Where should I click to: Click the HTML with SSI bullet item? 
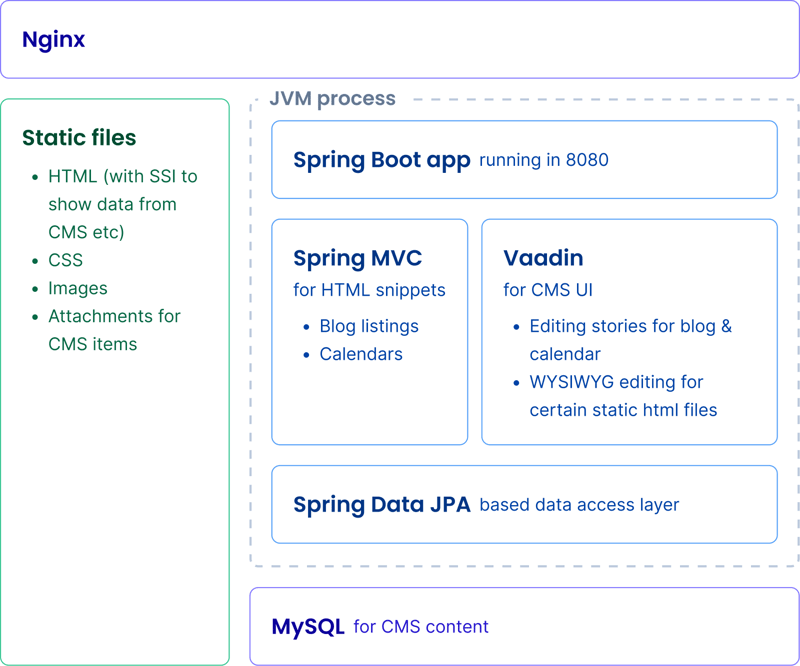[122, 176]
